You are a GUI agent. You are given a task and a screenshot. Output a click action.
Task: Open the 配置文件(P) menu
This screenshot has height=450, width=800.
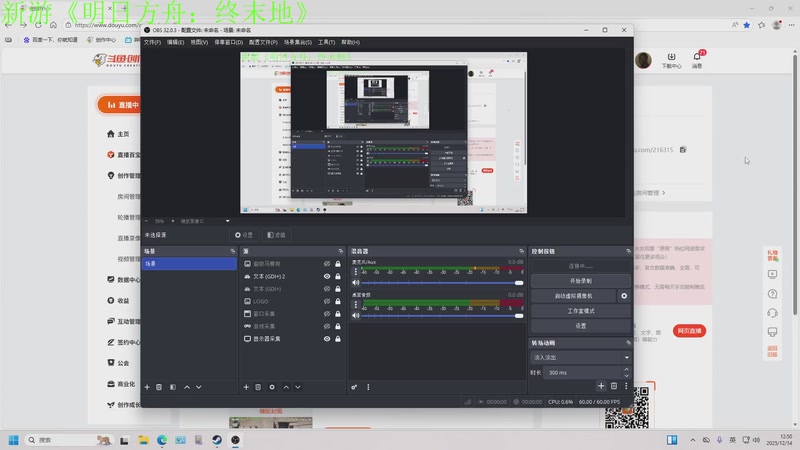263,42
